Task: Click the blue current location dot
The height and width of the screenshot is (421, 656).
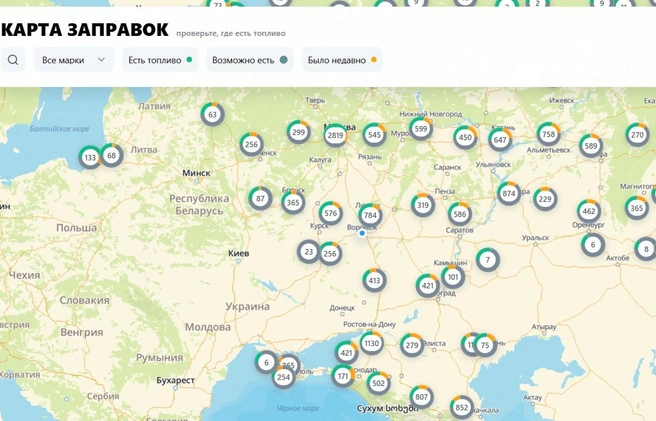Action: pyautogui.click(x=362, y=233)
